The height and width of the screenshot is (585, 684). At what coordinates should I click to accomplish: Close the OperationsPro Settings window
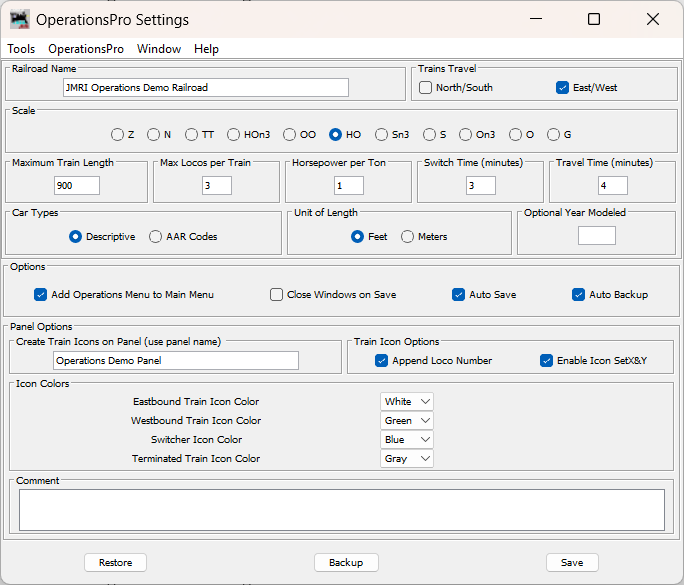pos(653,19)
